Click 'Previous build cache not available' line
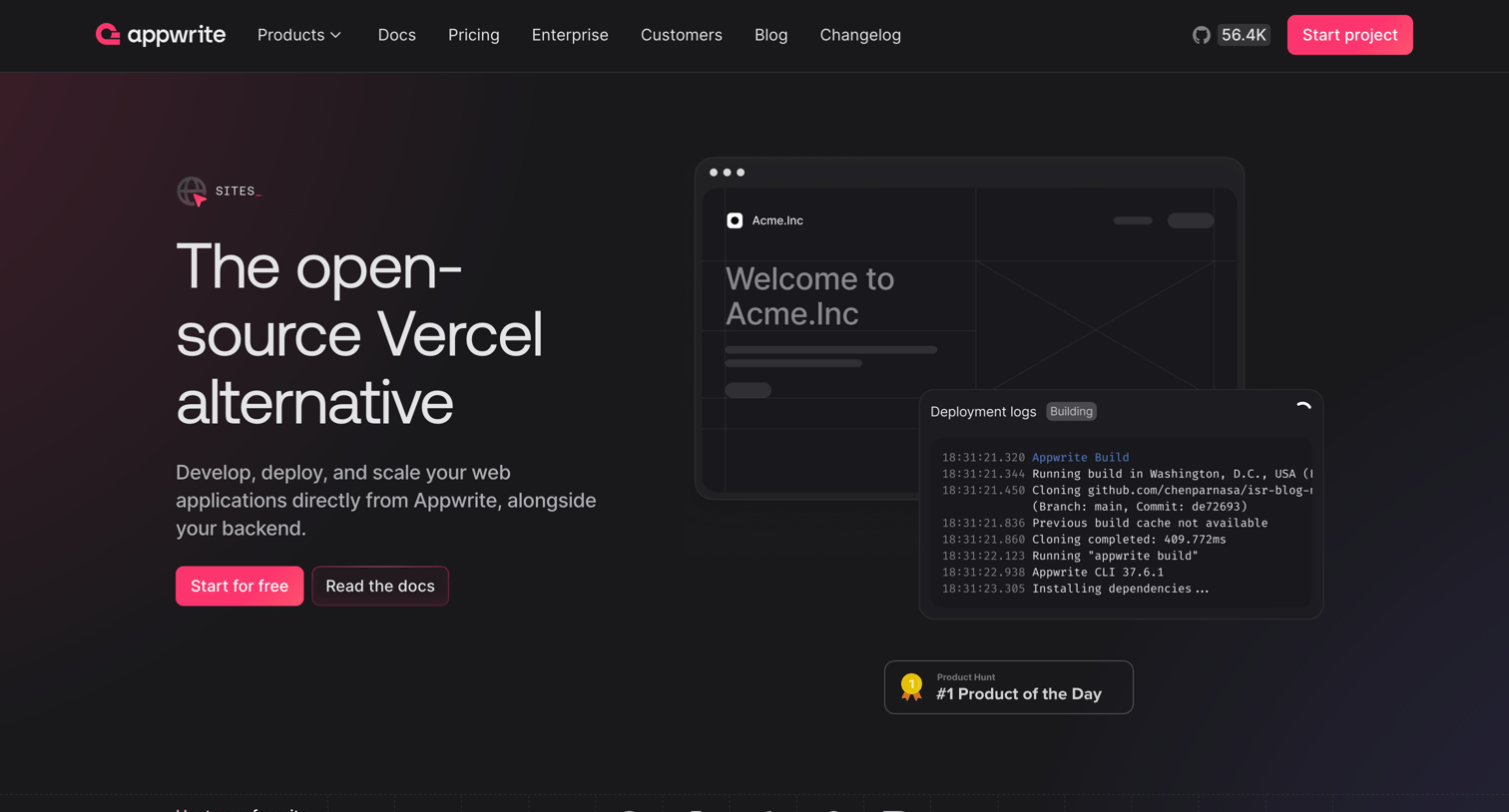The image size is (1509, 812). (x=1150, y=523)
